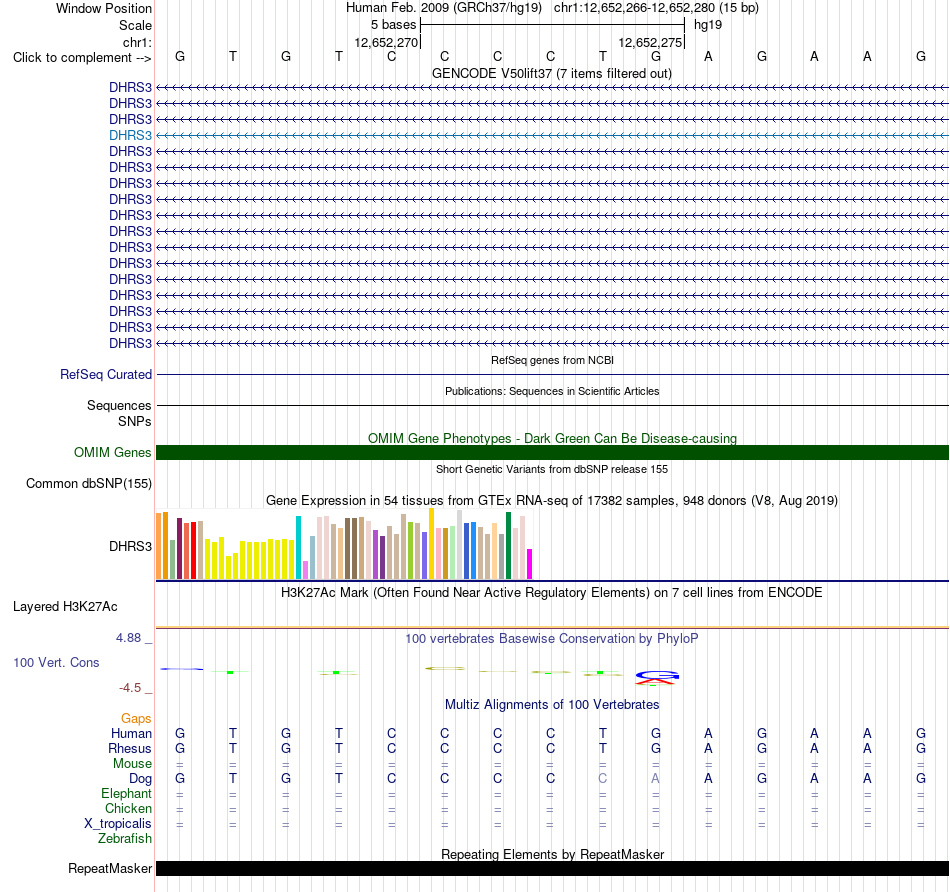Open the GENCODE V50lift37 track title
The width and height of the screenshot is (950, 892).
coord(551,73)
